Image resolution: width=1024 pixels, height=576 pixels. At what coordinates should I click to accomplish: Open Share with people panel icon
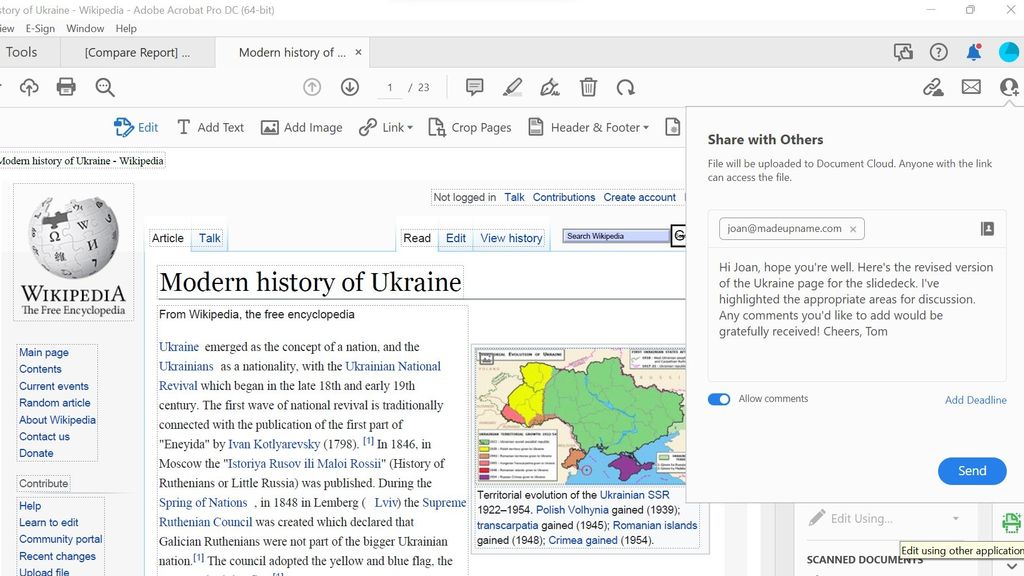(x=1008, y=87)
